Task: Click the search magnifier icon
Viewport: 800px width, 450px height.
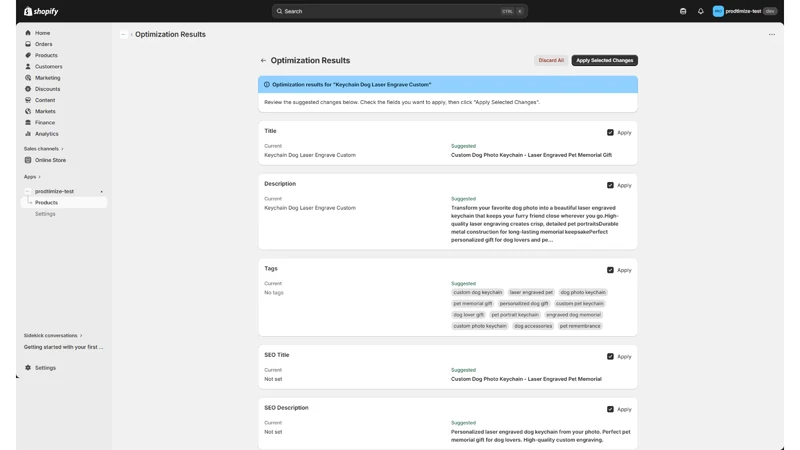Action: pos(279,11)
